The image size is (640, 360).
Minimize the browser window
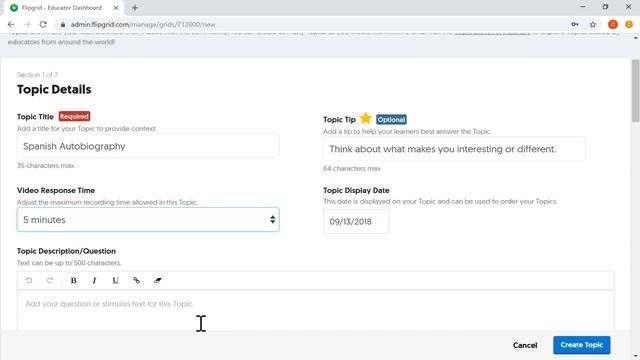[582, 7]
